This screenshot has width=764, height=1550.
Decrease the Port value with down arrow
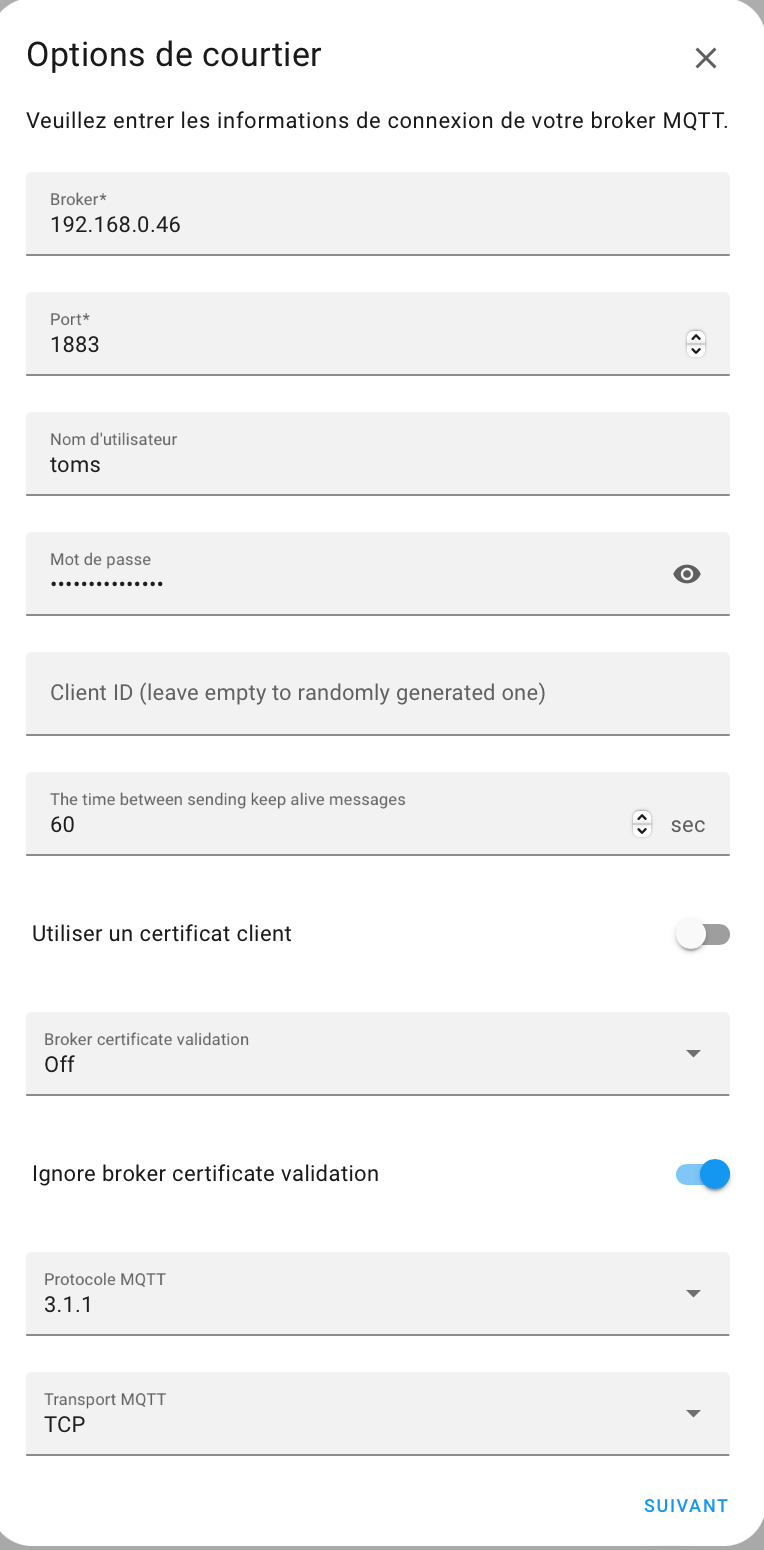[697, 351]
